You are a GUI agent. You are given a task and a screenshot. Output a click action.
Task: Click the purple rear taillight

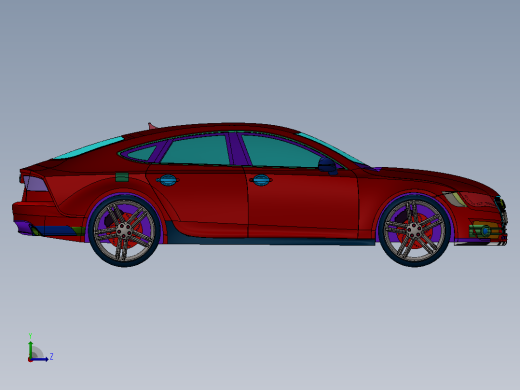(x=37, y=184)
